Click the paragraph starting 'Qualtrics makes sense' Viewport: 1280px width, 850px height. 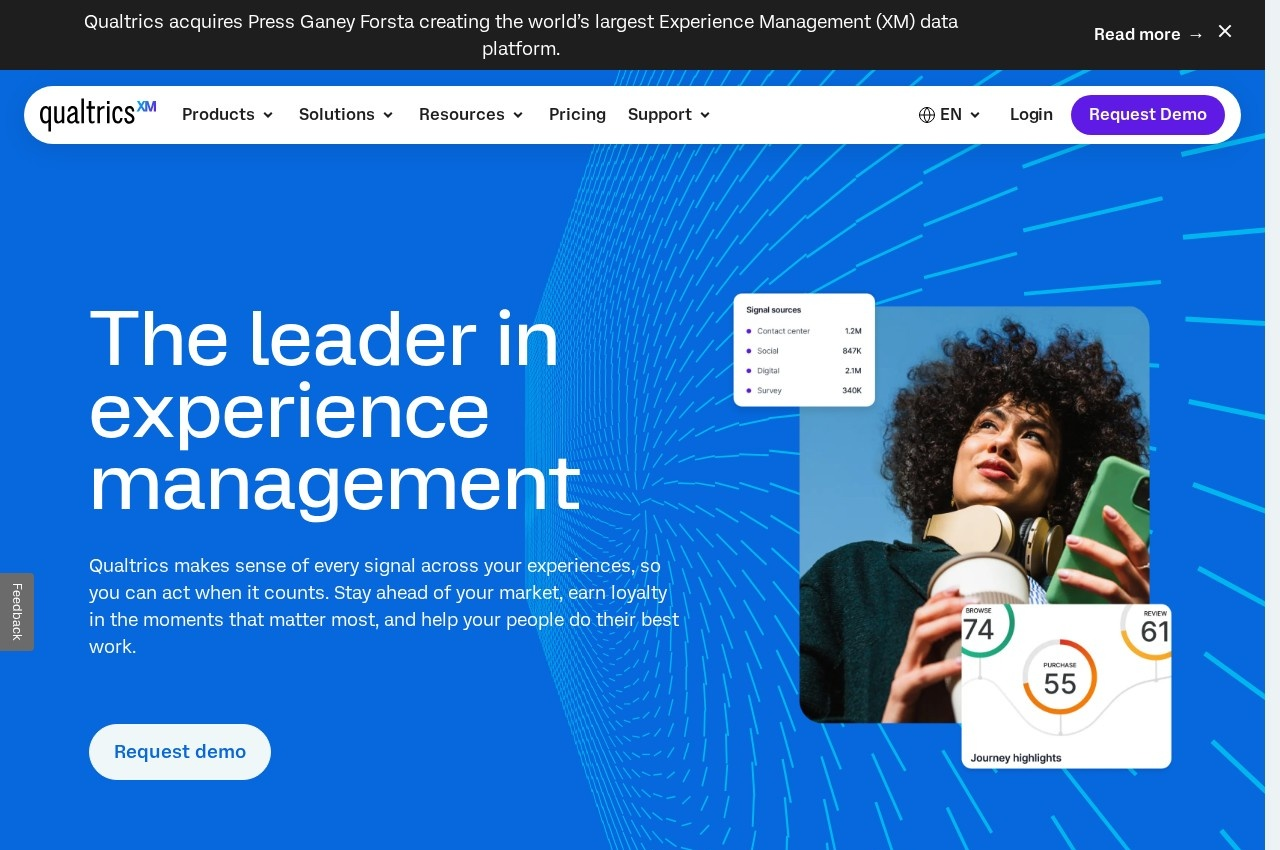coord(384,606)
